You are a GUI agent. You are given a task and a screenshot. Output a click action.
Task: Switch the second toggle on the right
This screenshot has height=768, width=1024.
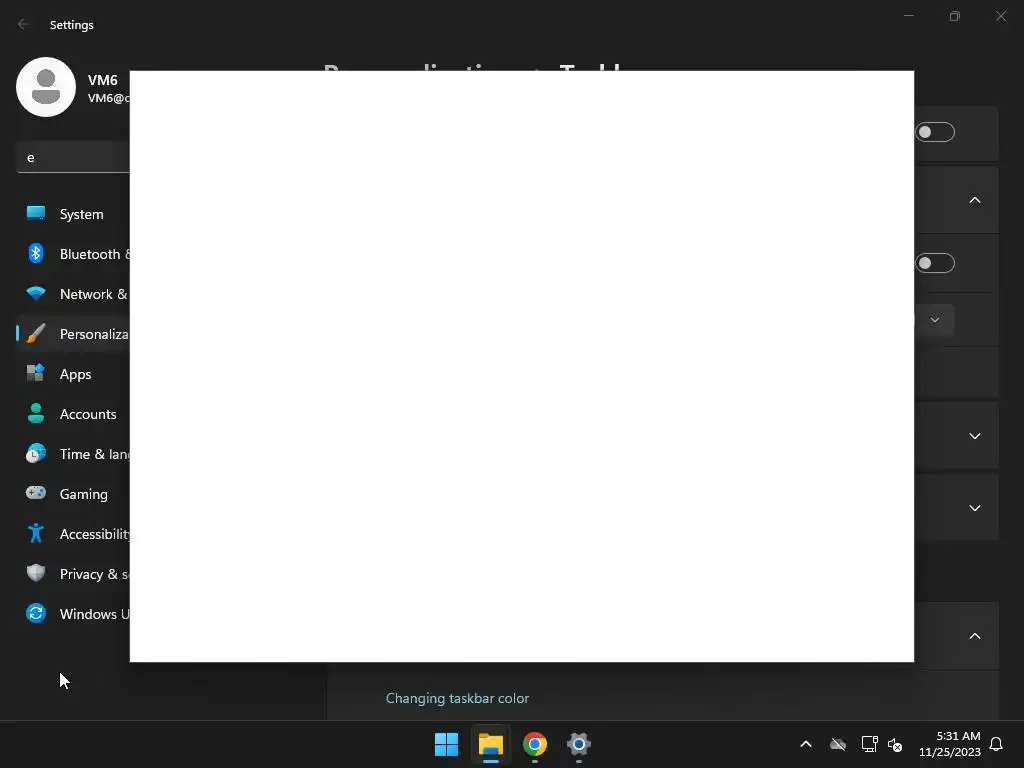pos(935,263)
